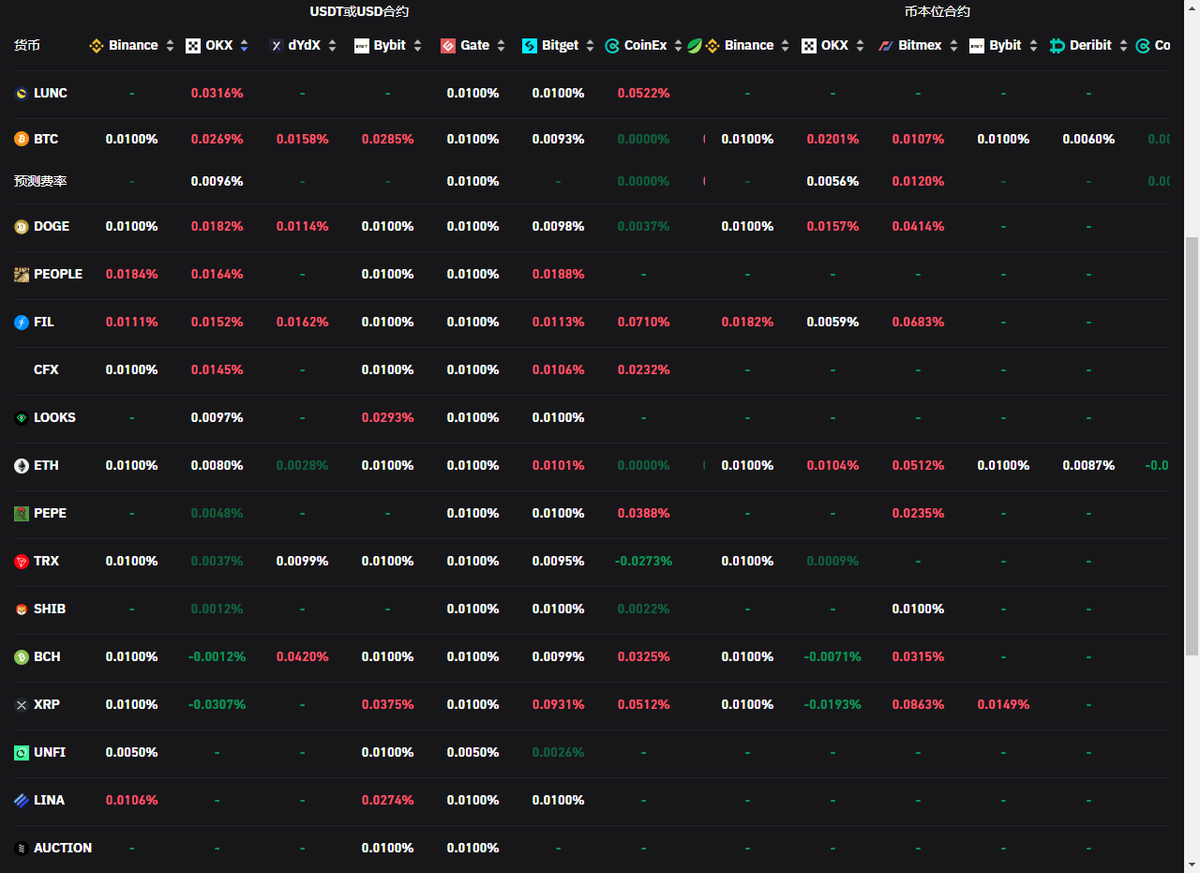Click the FIL coin icon
This screenshot has width=1200, height=873.
pyautogui.click(x=21, y=322)
